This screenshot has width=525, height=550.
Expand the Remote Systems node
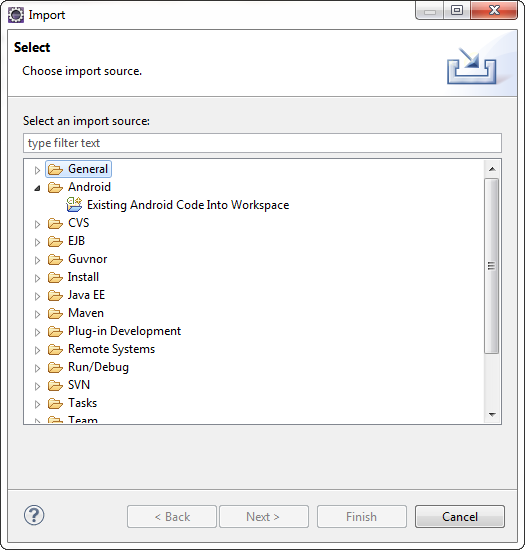(x=37, y=350)
